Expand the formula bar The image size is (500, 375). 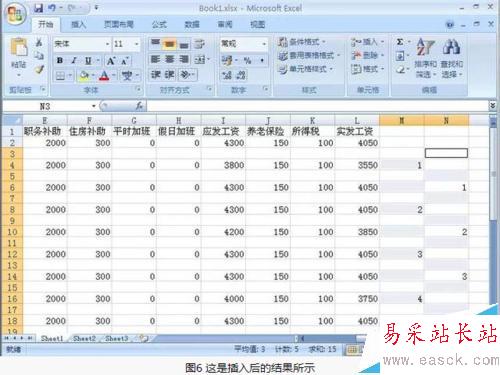[492, 106]
